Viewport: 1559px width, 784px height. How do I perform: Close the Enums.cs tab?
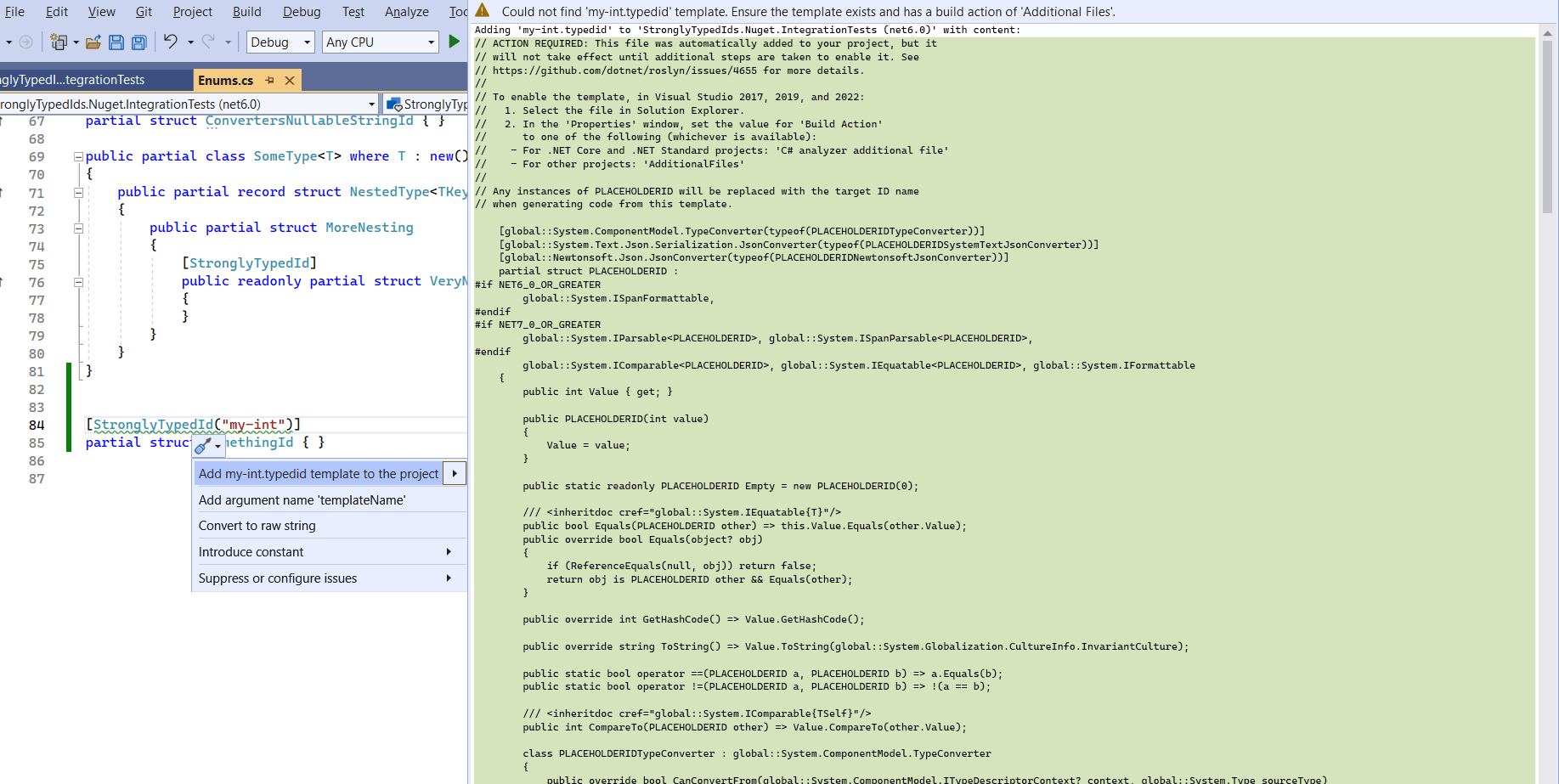(x=290, y=80)
